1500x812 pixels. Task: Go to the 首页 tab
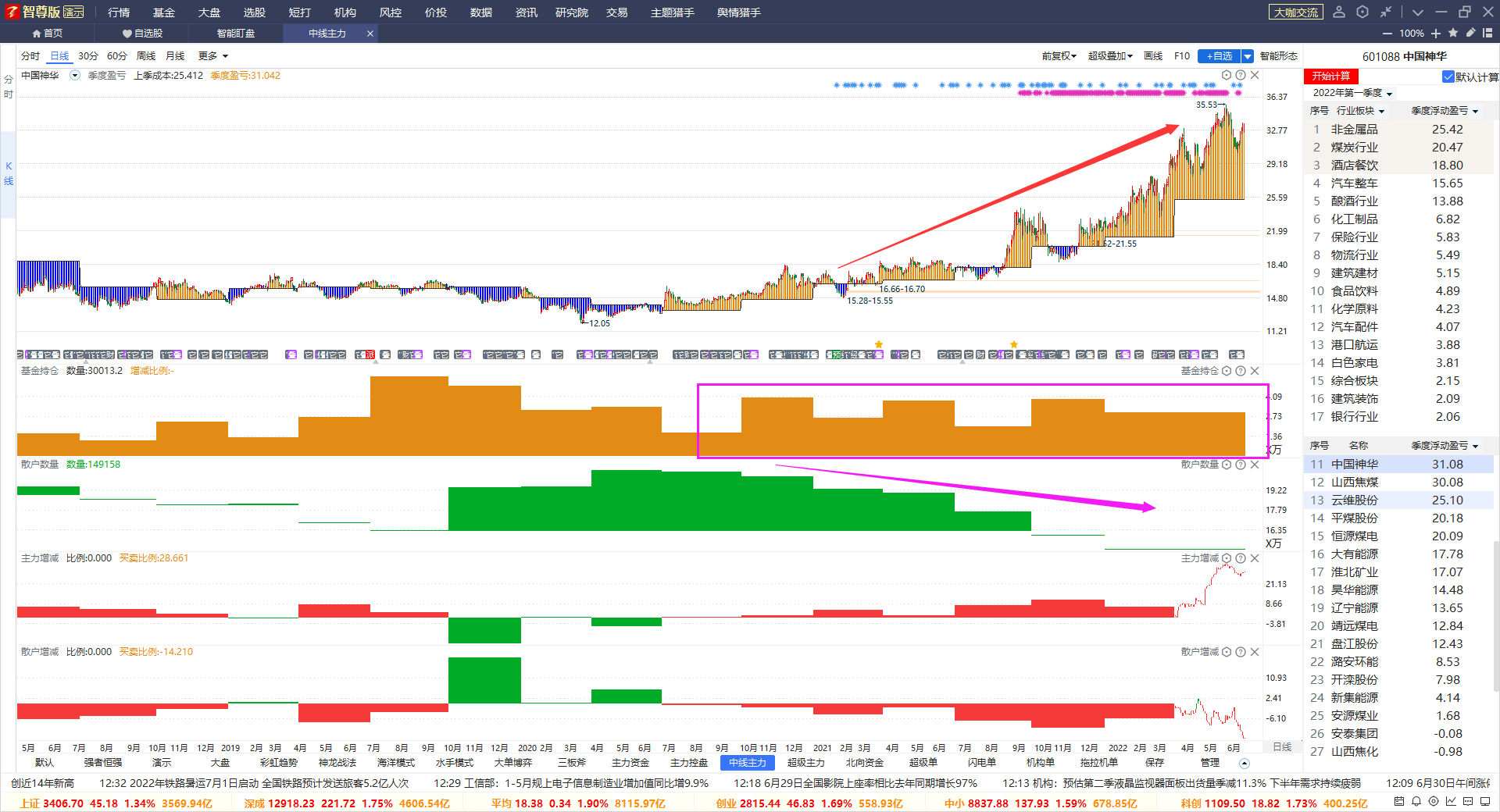[x=47, y=34]
